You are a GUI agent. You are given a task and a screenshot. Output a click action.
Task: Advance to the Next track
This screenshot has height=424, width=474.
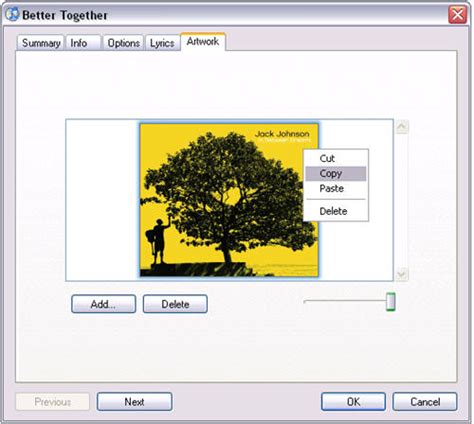[135, 402]
